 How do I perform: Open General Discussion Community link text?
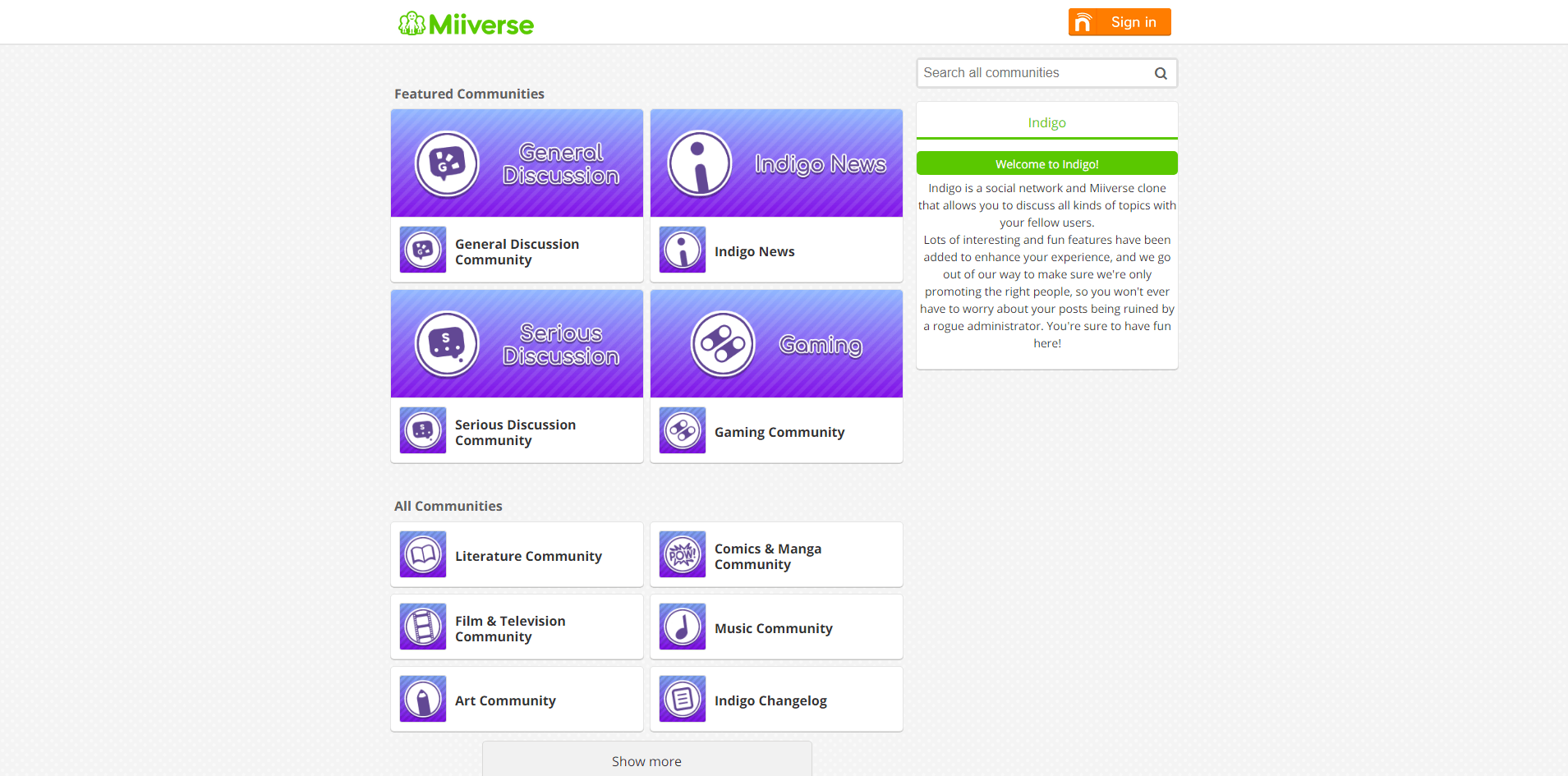click(x=517, y=252)
